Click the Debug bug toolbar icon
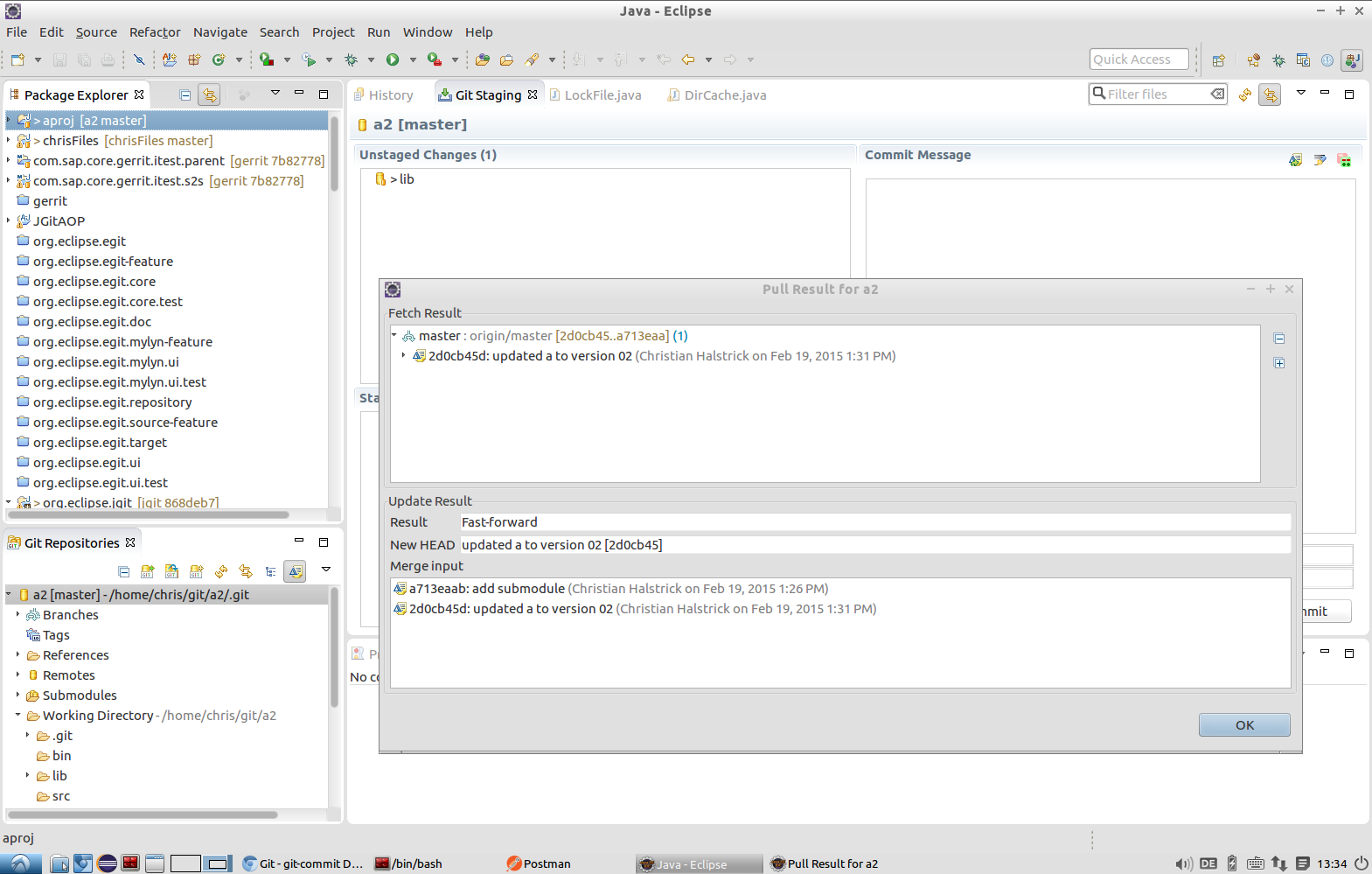 pyautogui.click(x=351, y=59)
